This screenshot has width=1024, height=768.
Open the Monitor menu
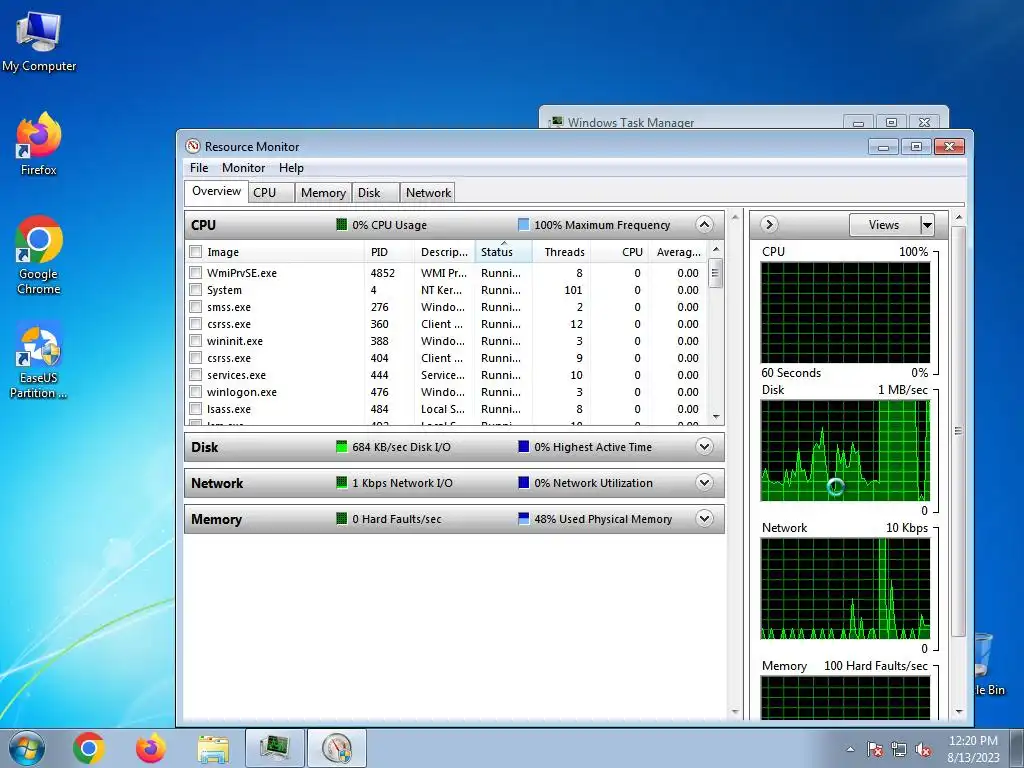click(x=244, y=168)
